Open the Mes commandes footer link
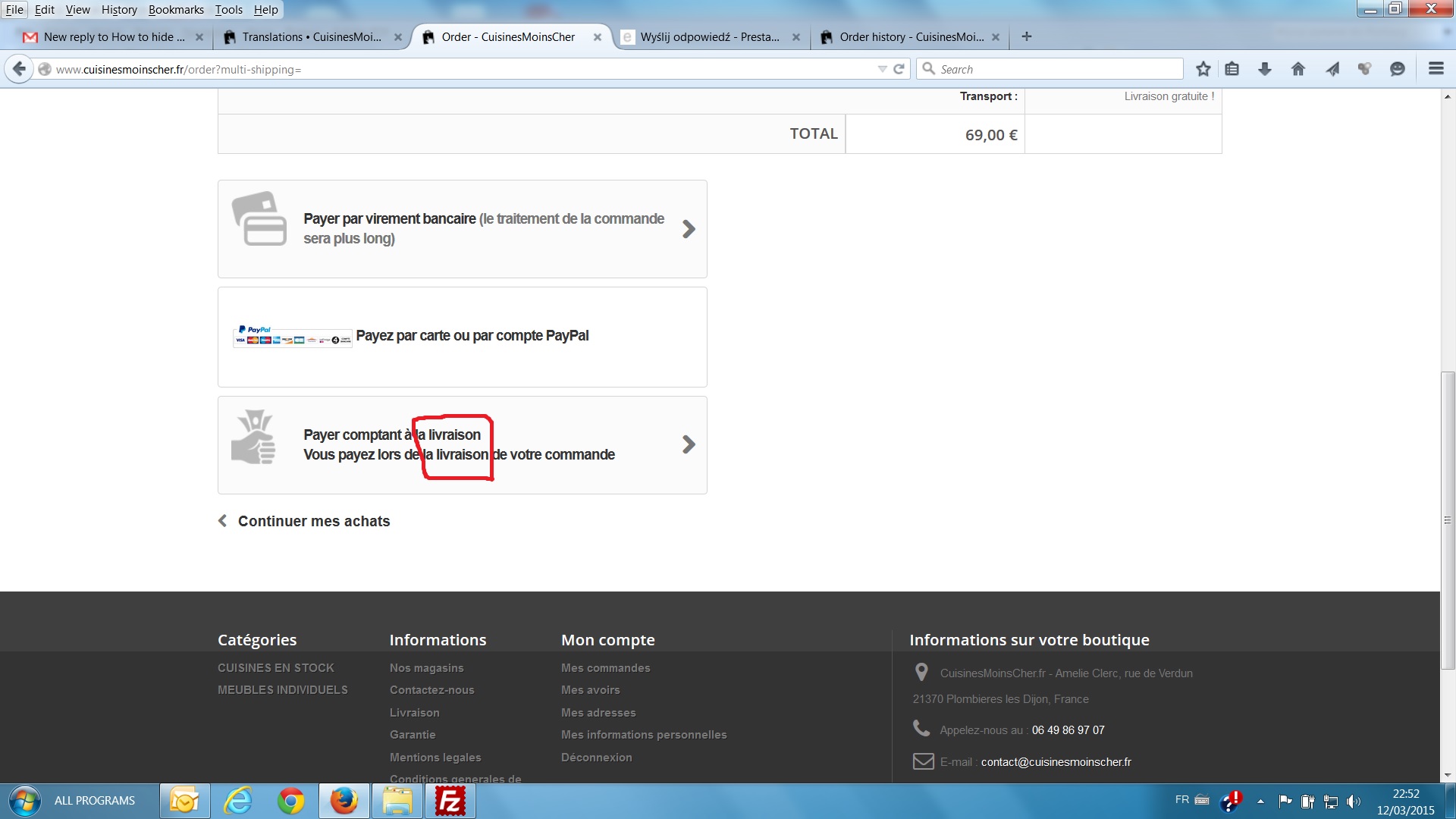 pos(605,668)
